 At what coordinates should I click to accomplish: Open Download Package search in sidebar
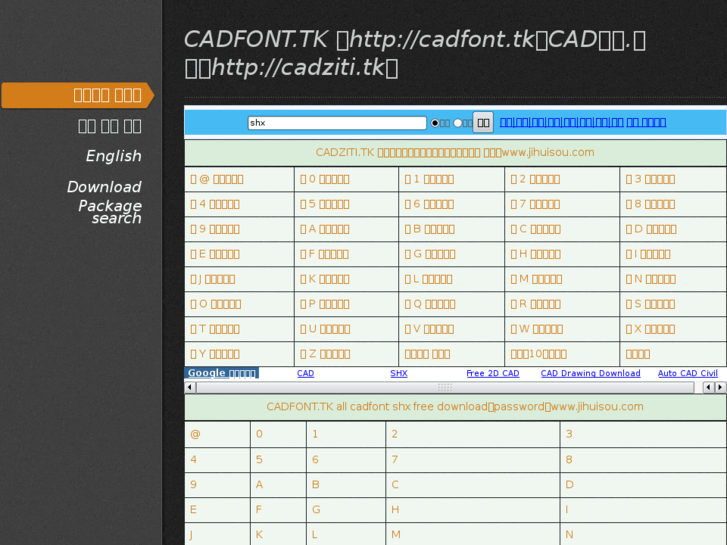tap(104, 202)
